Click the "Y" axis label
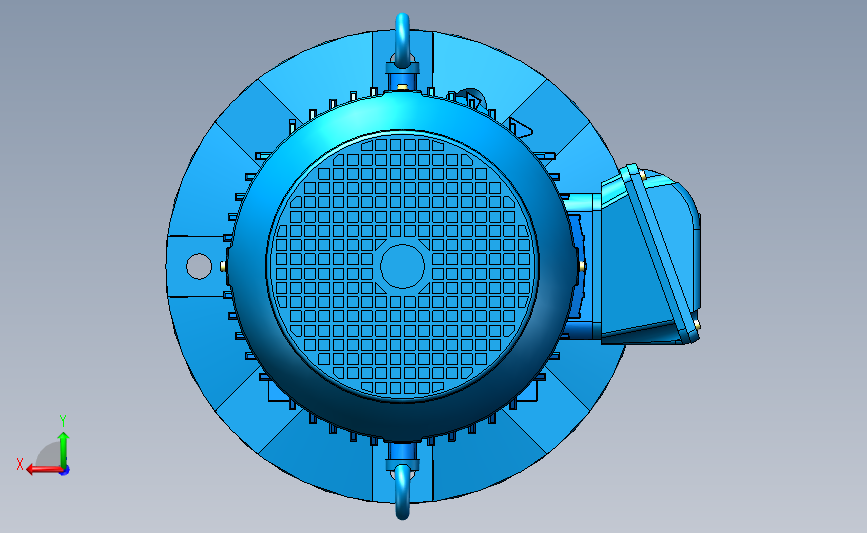This screenshot has width=867, height=533. (x=63, y=421)
